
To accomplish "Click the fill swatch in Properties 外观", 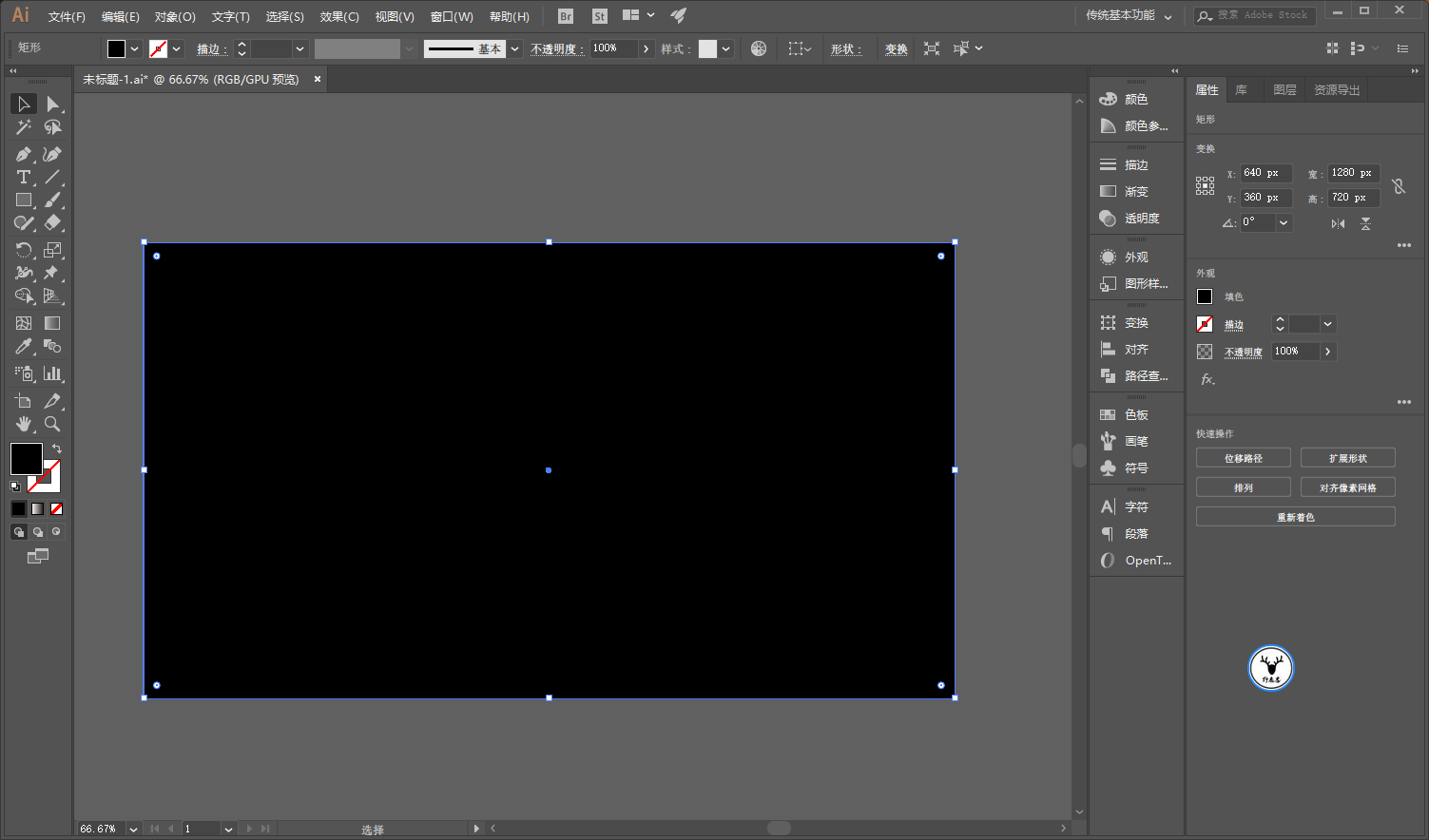I will pos(1205,296).
